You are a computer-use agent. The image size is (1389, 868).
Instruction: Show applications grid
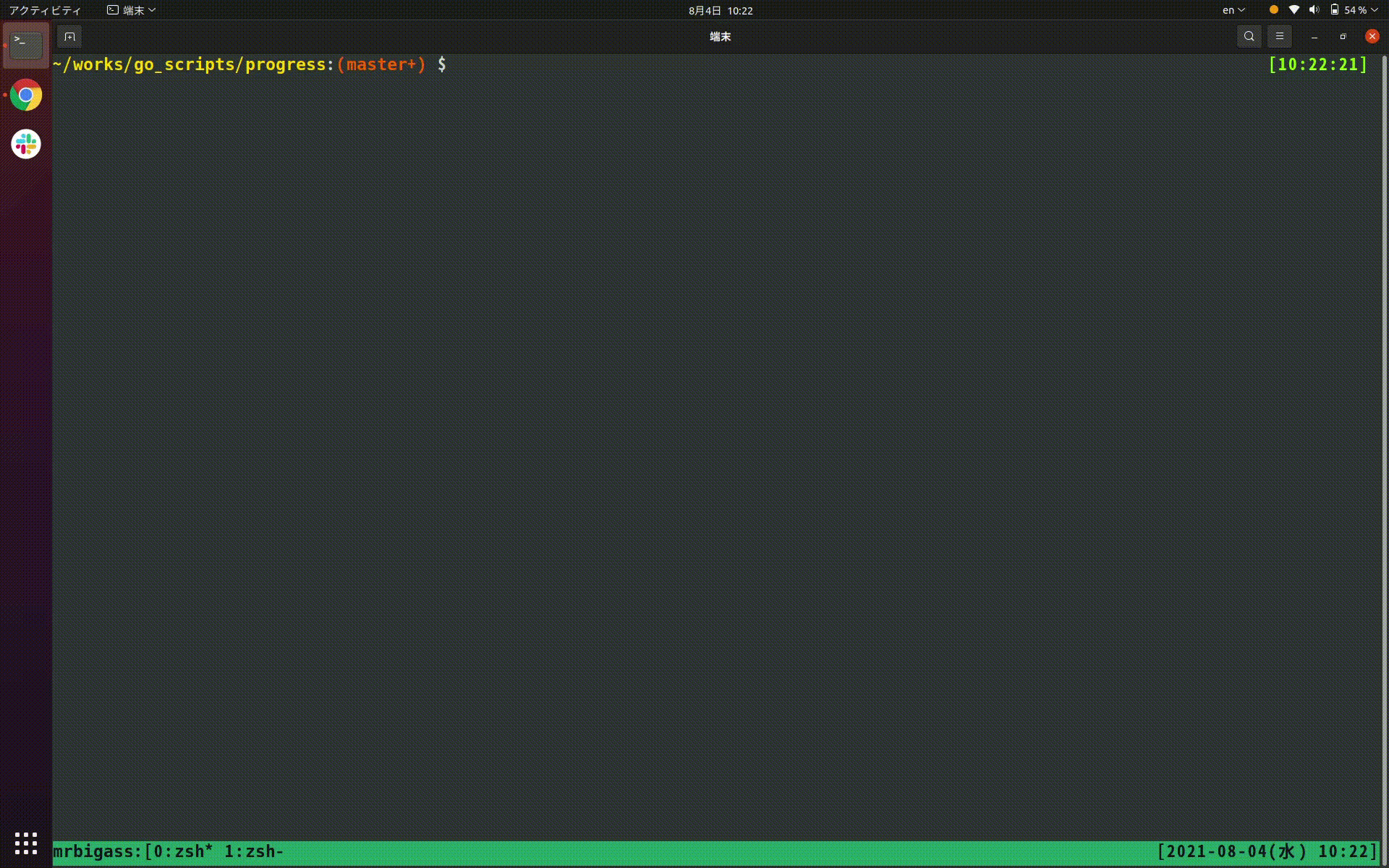point(26,843)
